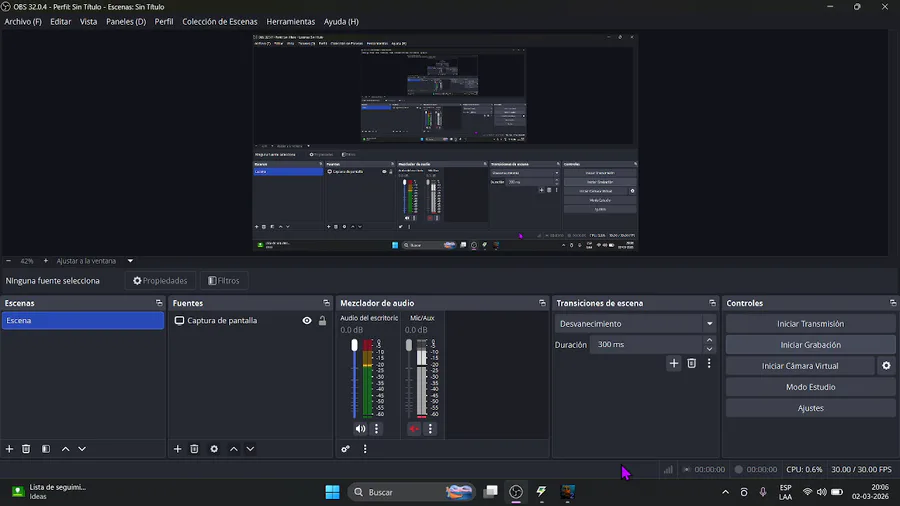This screenshot has width=900, height=506.
Task: Enable Modo Estudio
Action: pyautogui.click(x=810, y=387)
